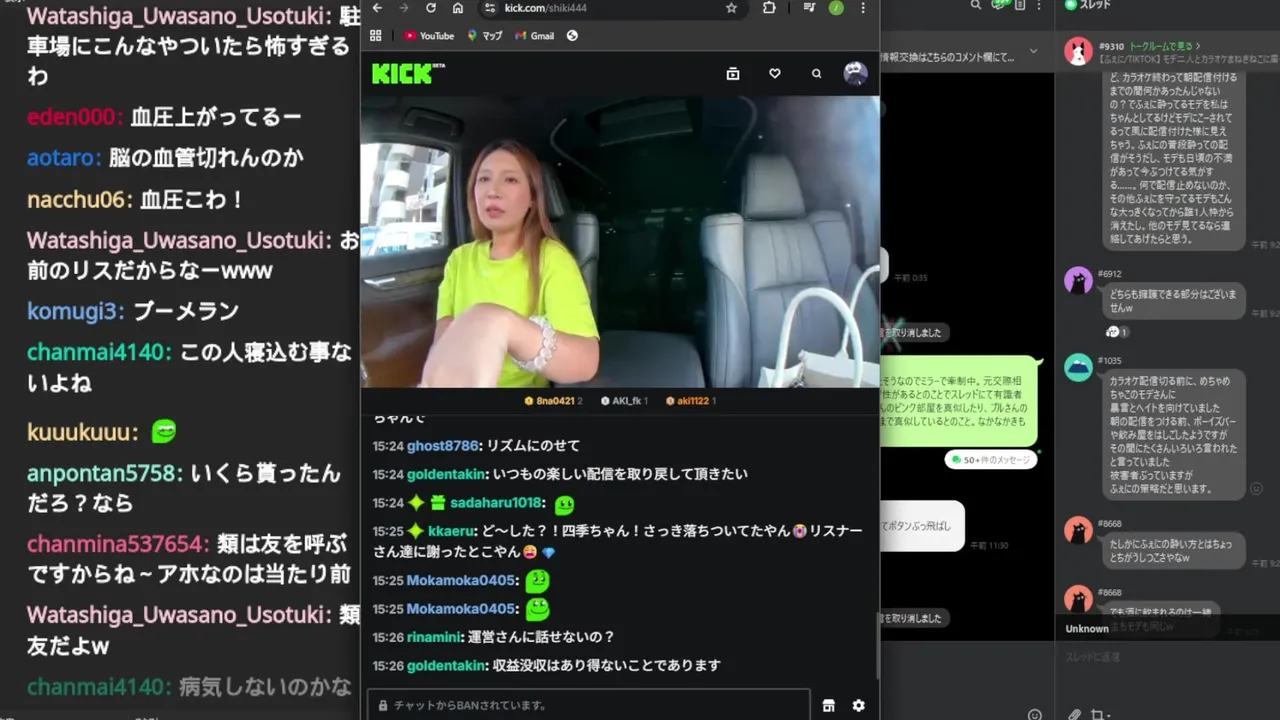
Task: Expand the LINE announcement chevron
Action: point(1034,52)
